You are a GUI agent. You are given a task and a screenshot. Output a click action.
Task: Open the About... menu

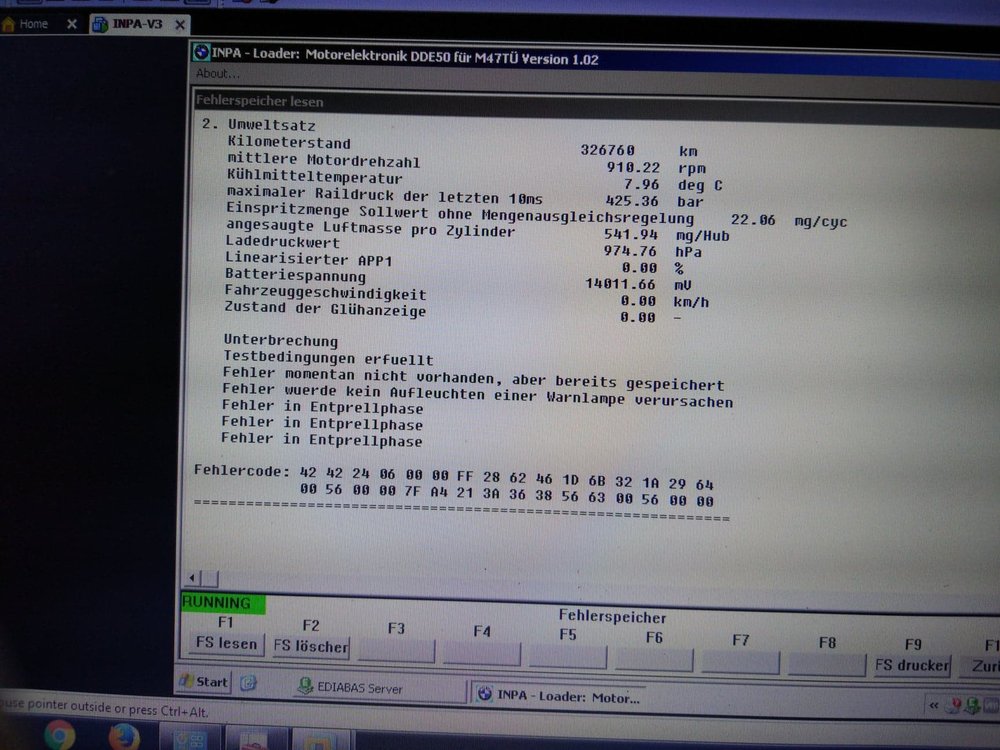pyautogui.click(x=218, y=73)
